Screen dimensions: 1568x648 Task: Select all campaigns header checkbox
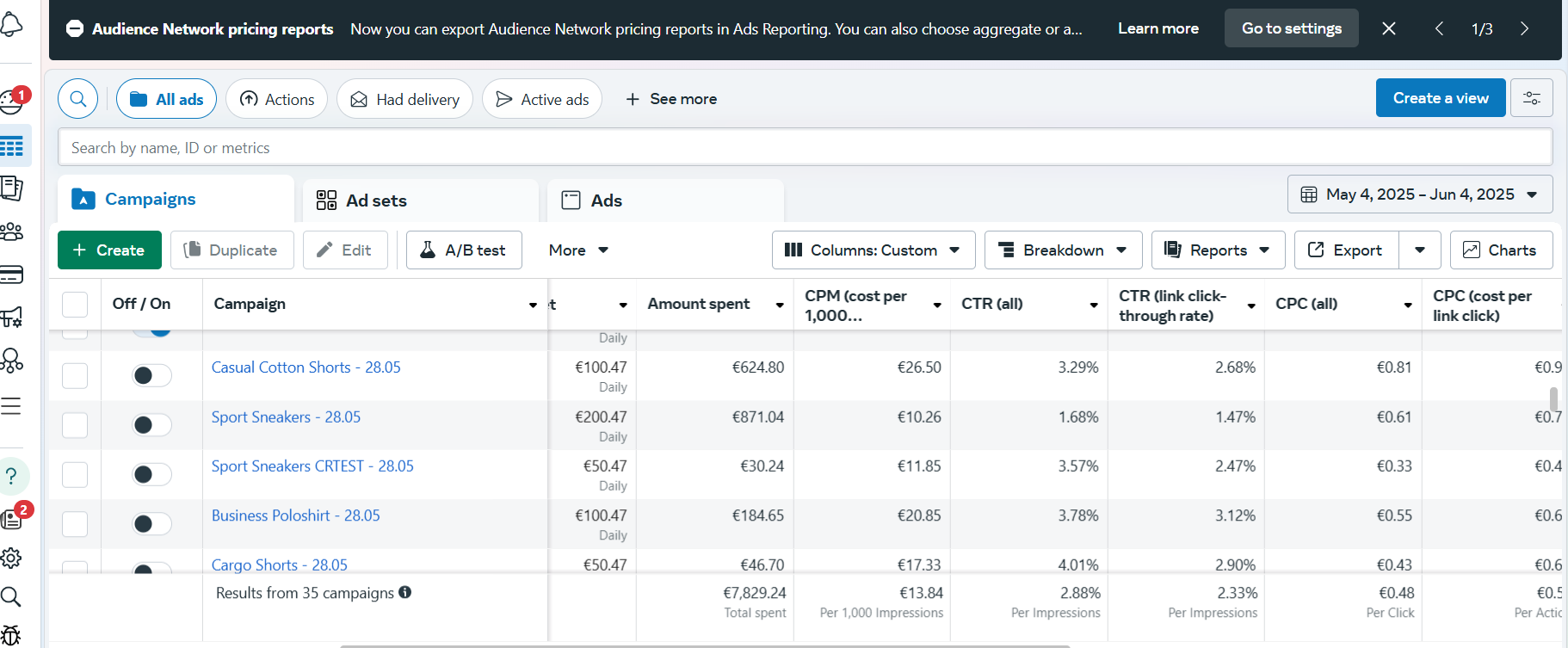[75, 304]
